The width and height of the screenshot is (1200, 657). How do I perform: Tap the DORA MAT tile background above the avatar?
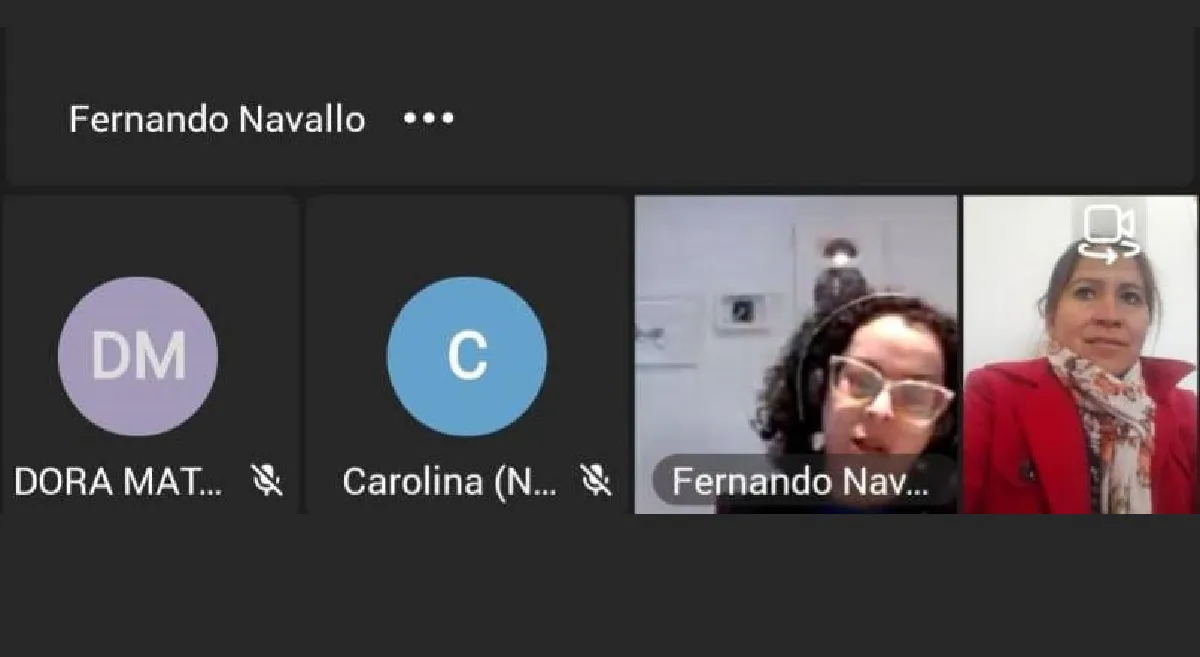(x=150, y=235)
